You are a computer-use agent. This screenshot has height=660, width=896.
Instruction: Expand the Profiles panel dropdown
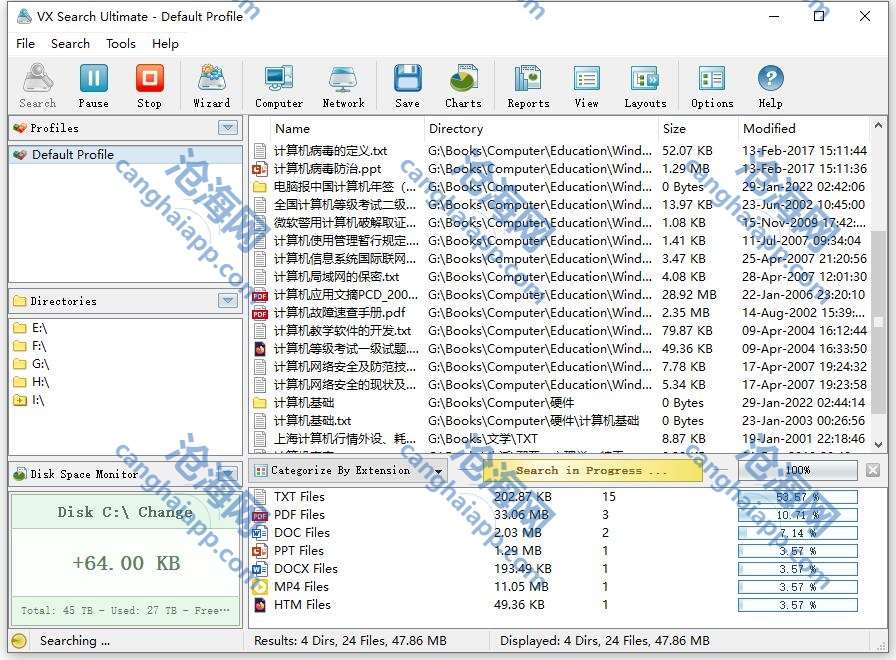pyautogui.click(x=228, y=128)
